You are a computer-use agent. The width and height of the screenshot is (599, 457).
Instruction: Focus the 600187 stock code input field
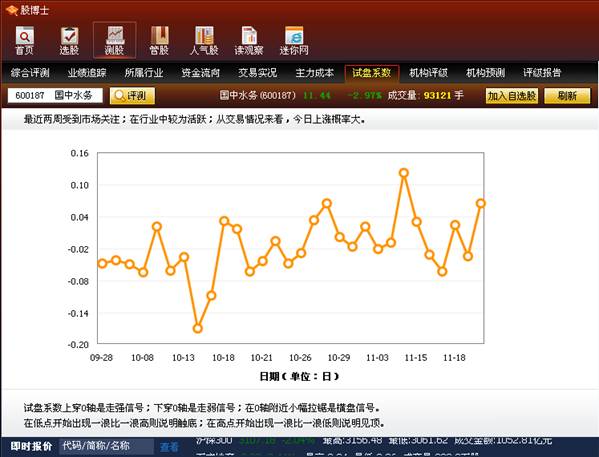(x=55, y=96)
